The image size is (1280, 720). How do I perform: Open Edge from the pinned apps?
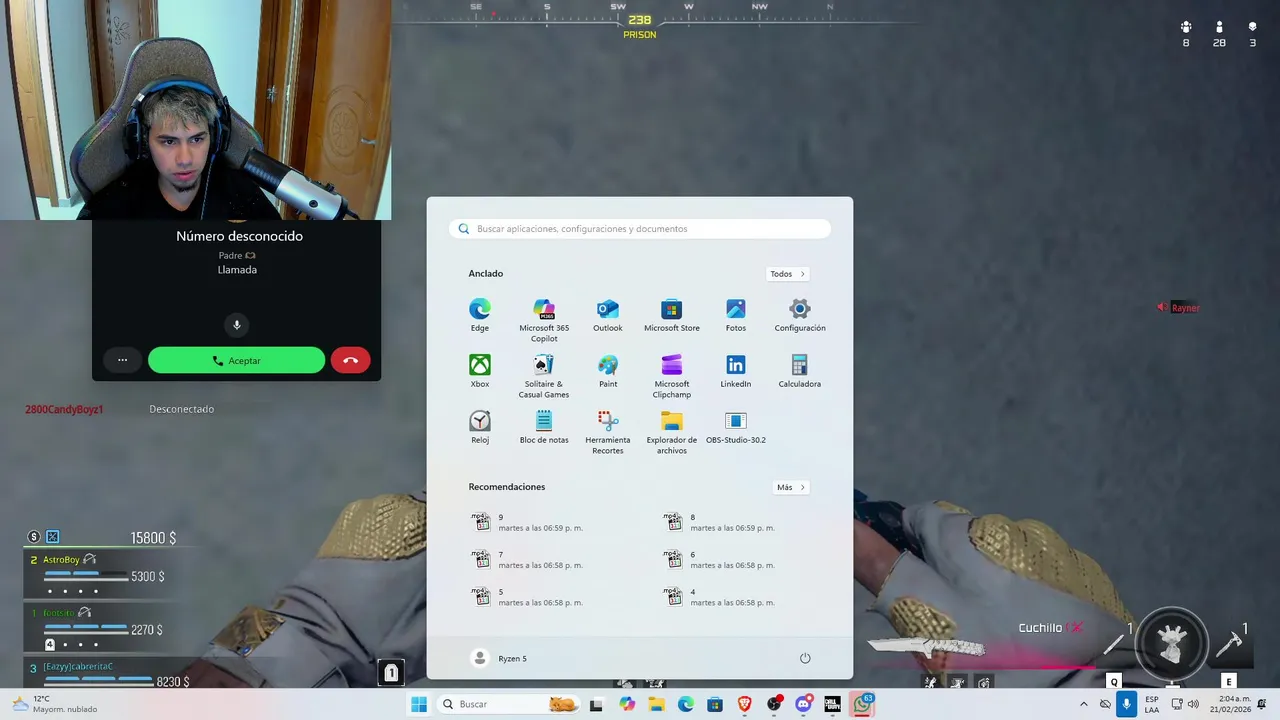click(480, 315)
